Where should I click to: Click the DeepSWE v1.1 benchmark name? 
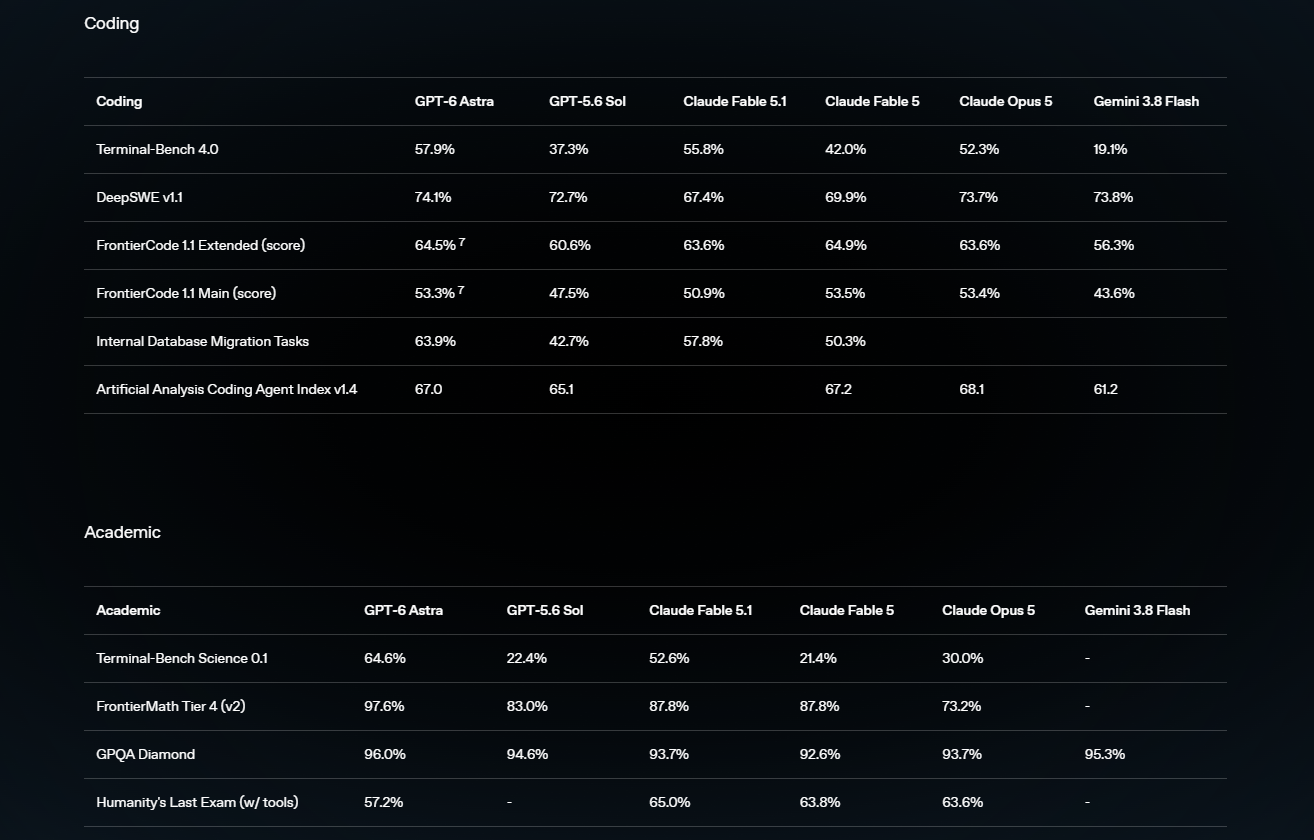(139, 197)
